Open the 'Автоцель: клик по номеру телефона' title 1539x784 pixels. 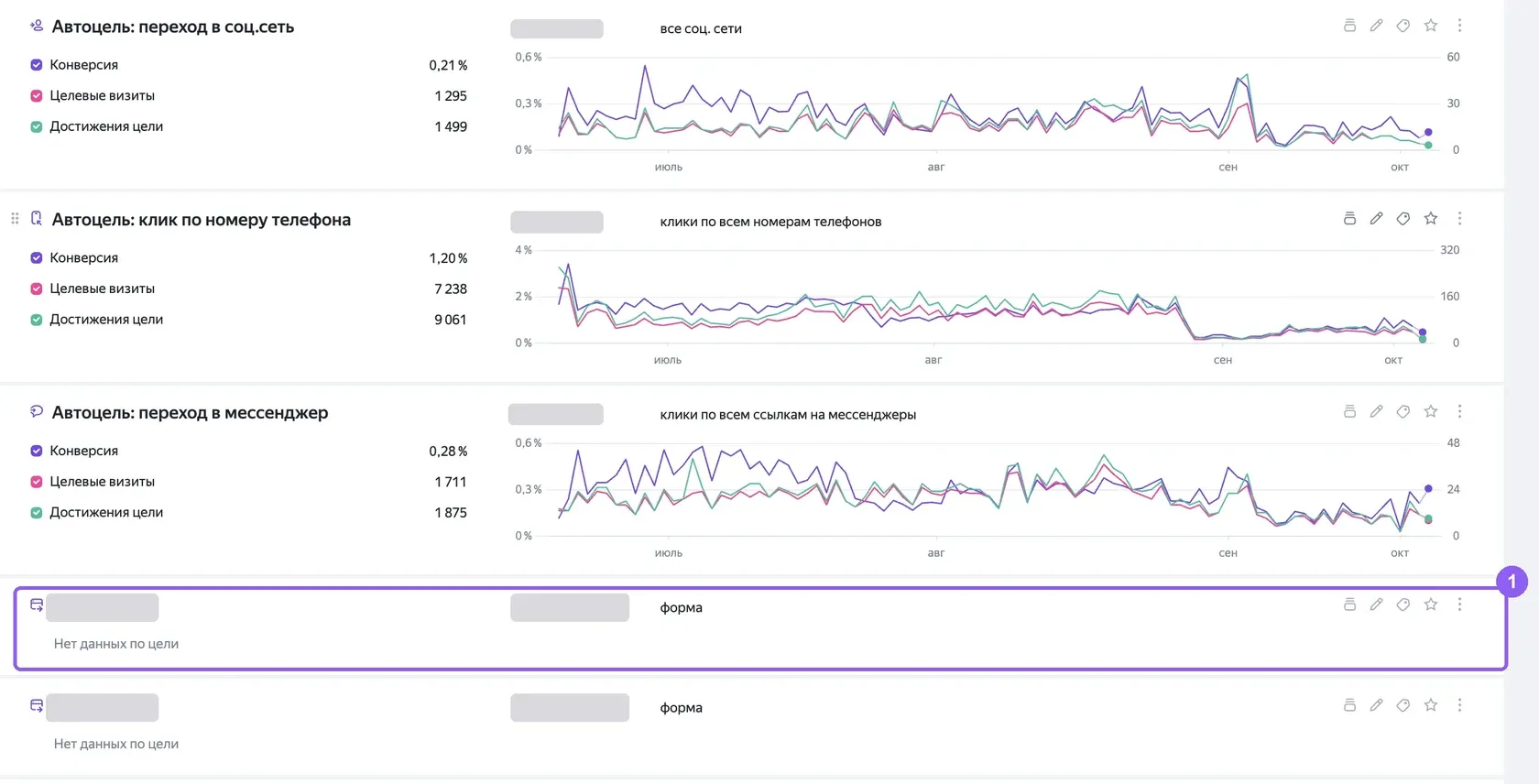(202, 220)
